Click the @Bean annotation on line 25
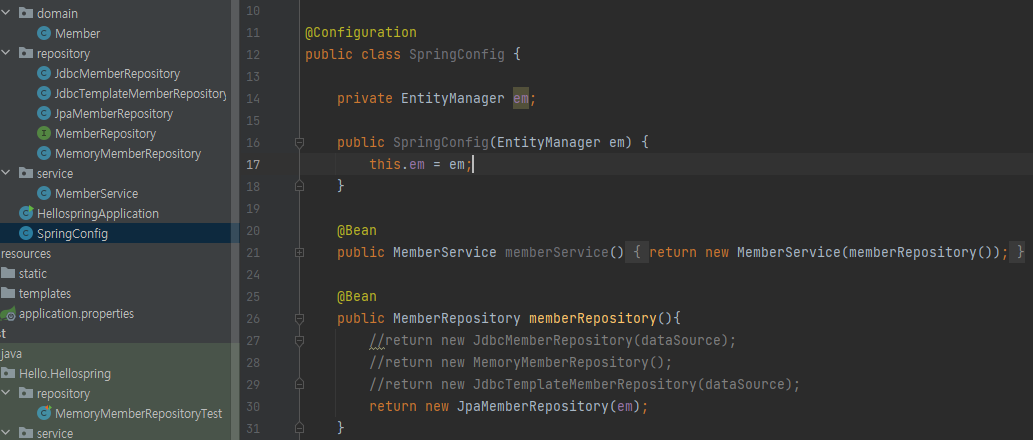The width and height of the screenshot is (1033, 440). [357, 296]
